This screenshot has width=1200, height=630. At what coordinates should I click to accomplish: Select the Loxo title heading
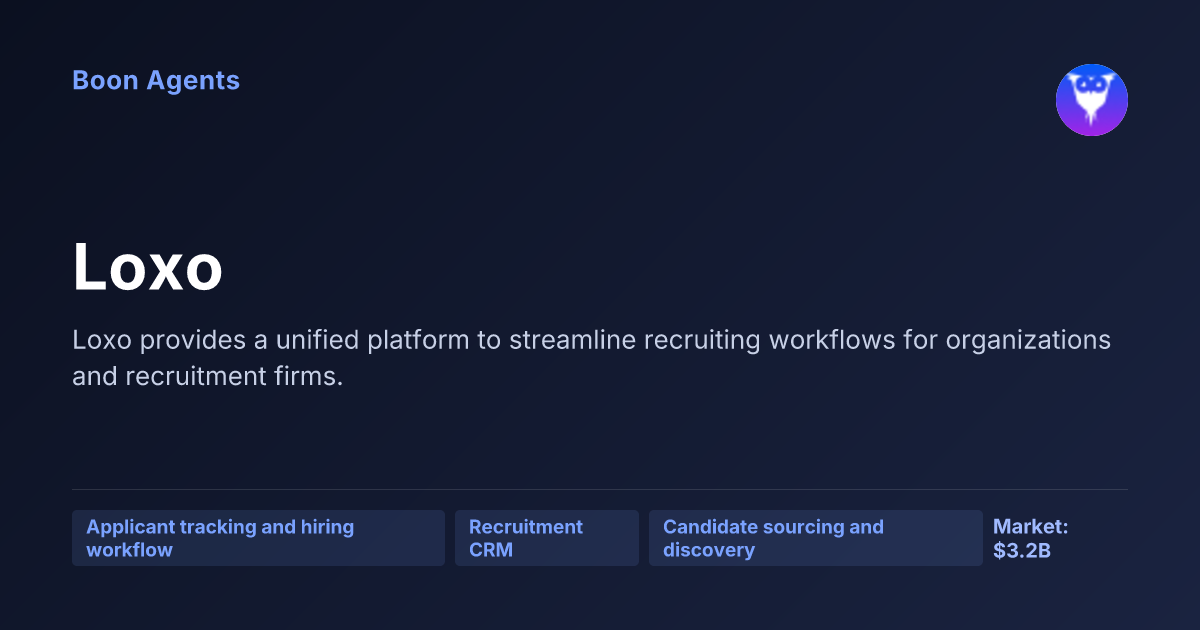point(148,268)
